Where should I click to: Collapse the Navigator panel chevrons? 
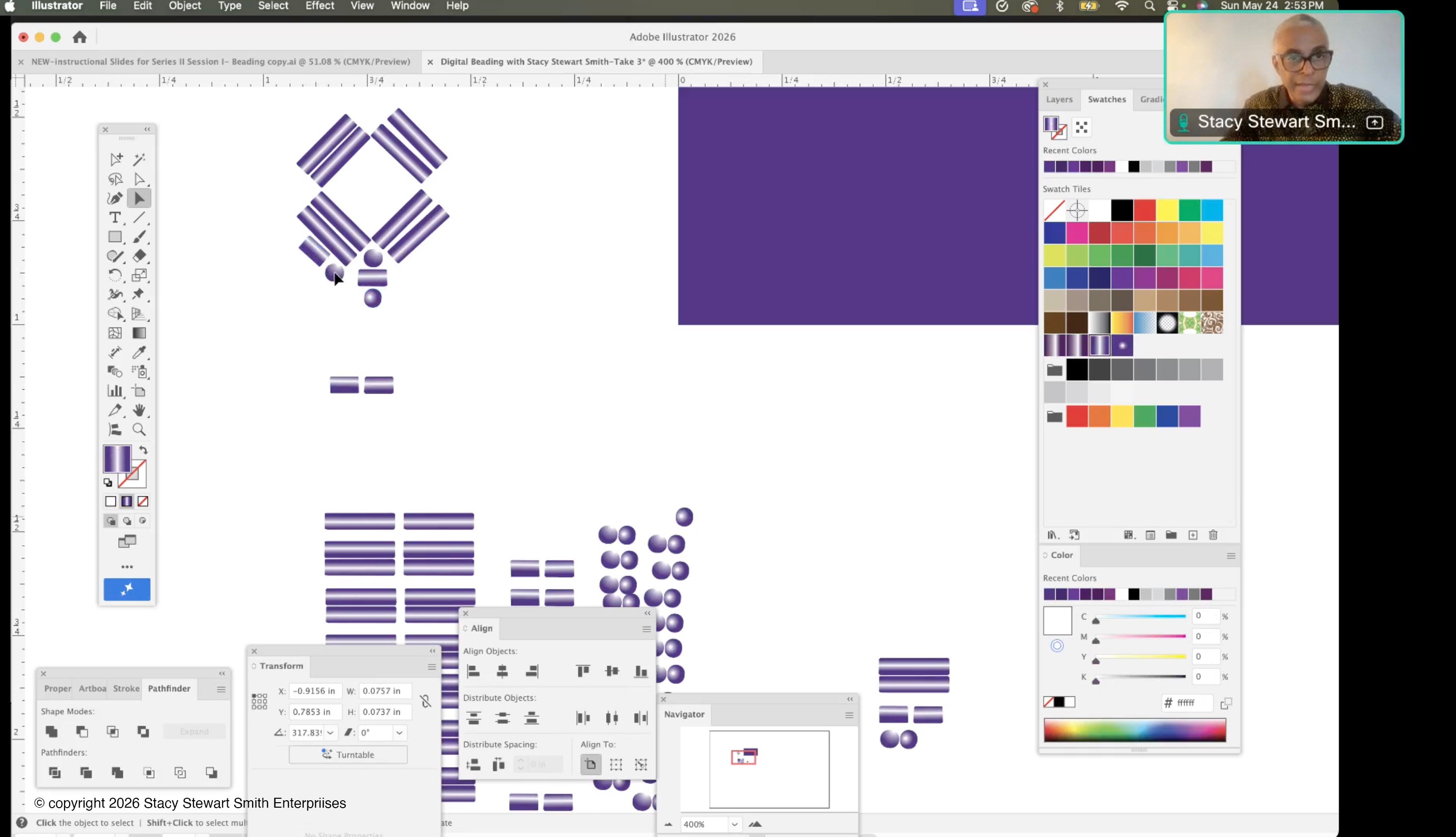[850, 699]
